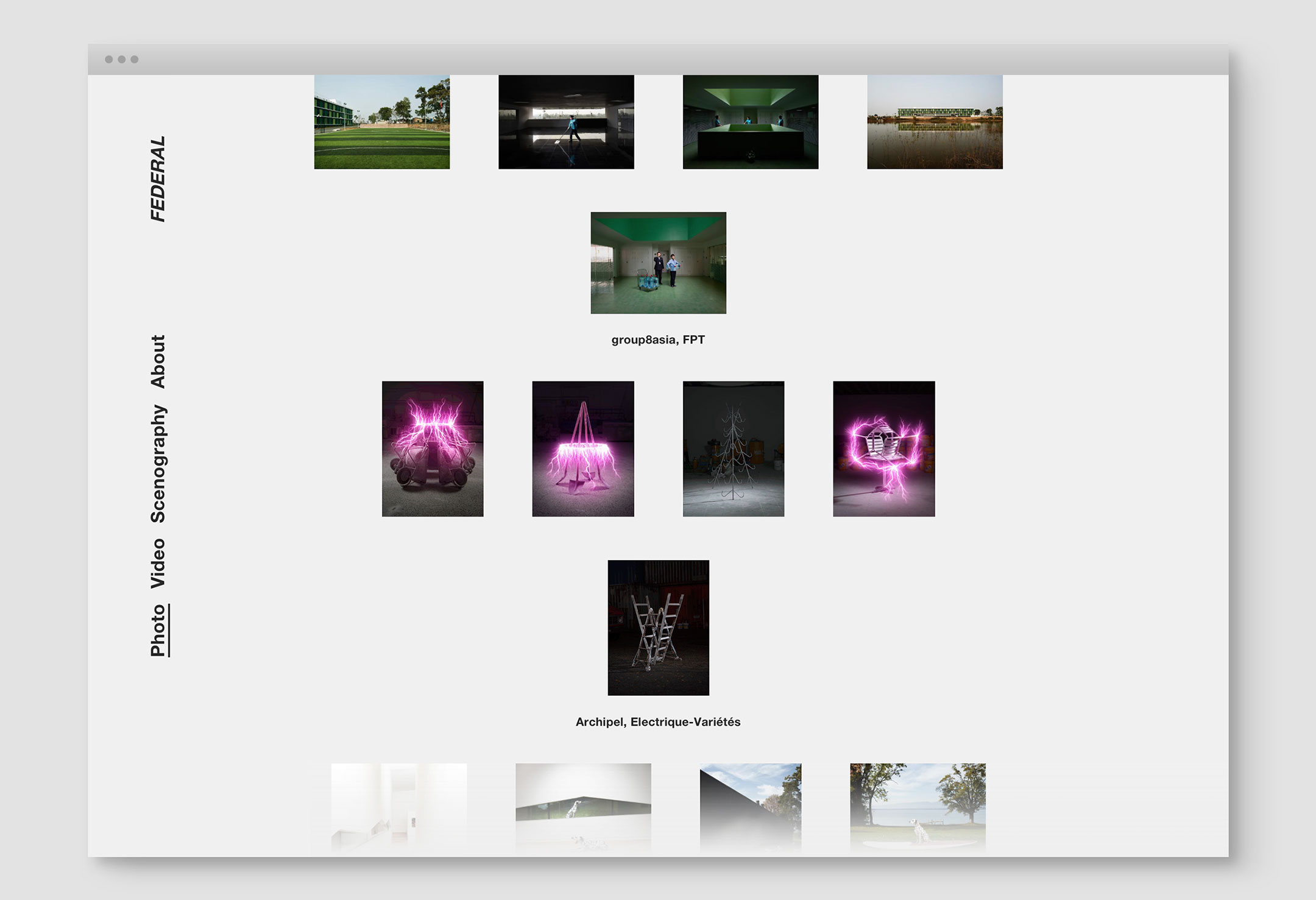View the dark hallway photo with a person mopping
Screen dimensions: 1316x900
tap(566, 122)
